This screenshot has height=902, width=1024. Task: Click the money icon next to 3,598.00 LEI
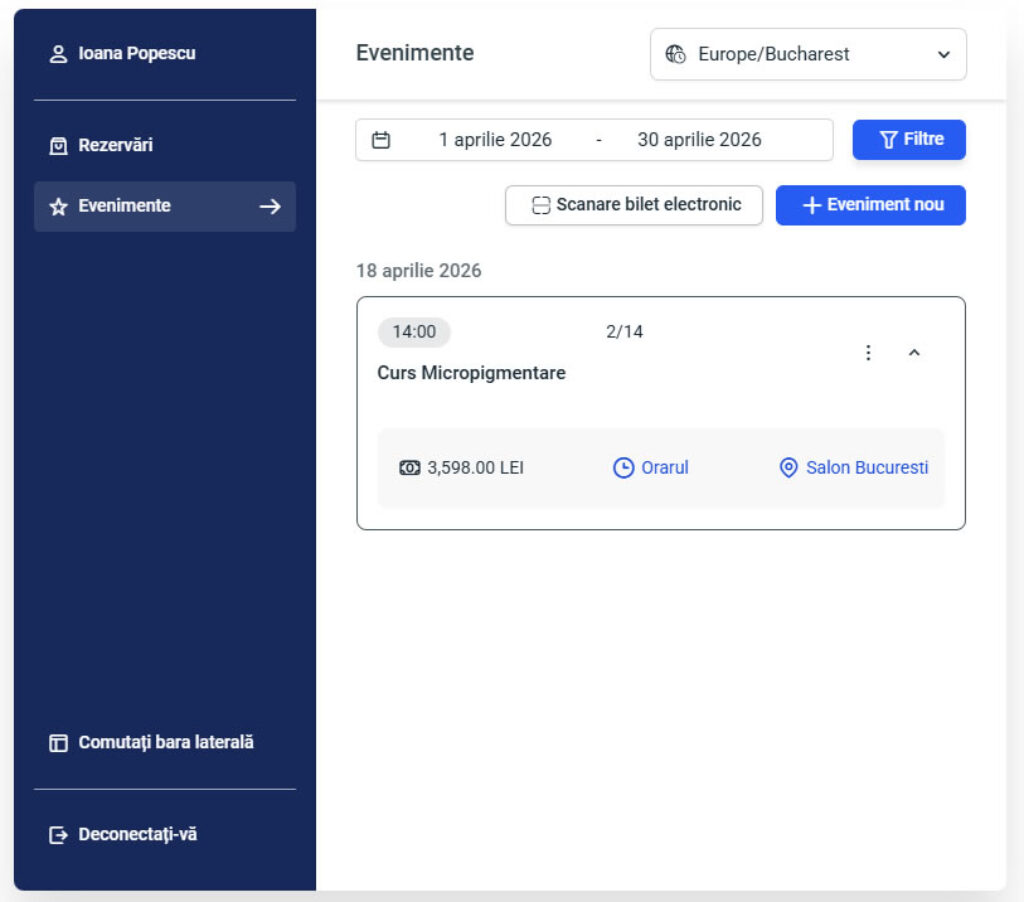pos(408,467)
